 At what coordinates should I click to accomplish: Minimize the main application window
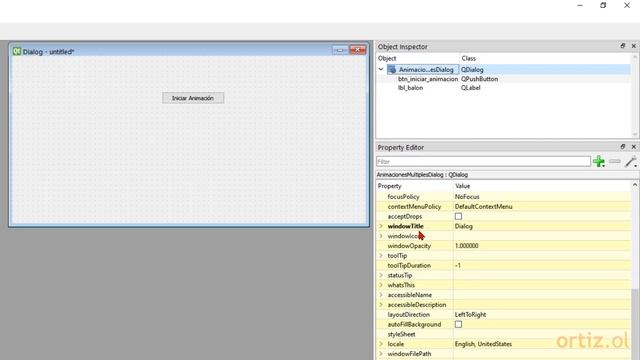point(580,5)
